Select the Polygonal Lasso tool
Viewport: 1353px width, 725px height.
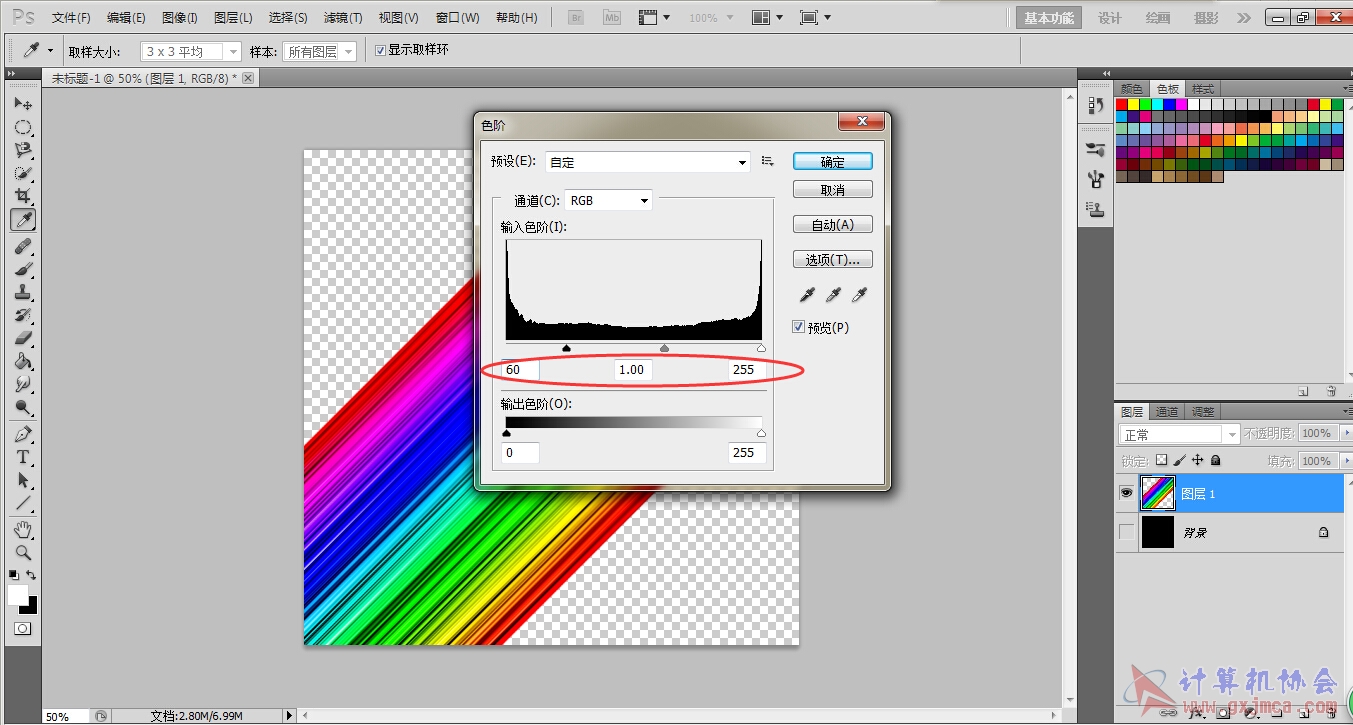coord(22,150)
